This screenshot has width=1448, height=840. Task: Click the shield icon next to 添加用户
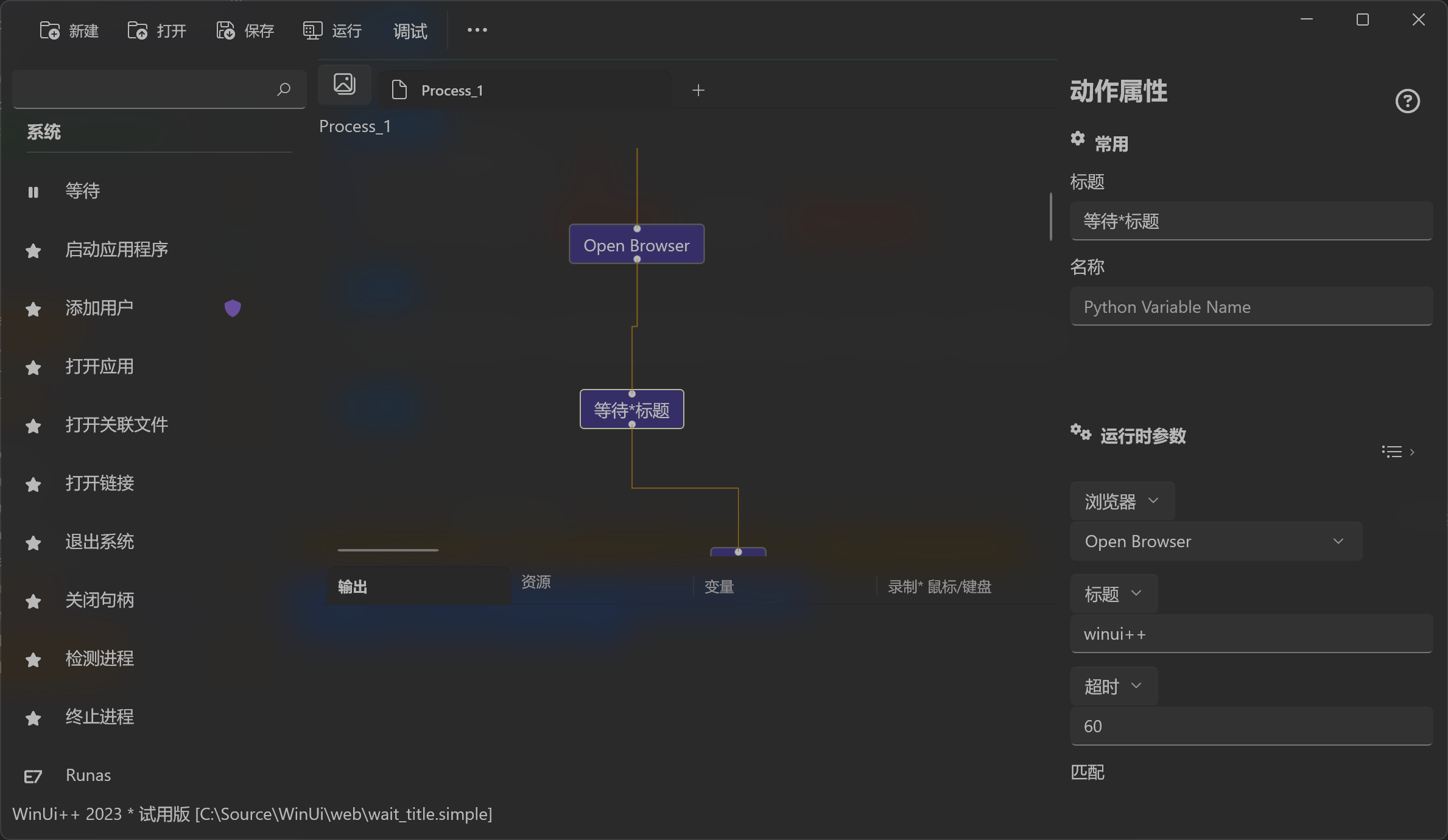click(233, 308)
